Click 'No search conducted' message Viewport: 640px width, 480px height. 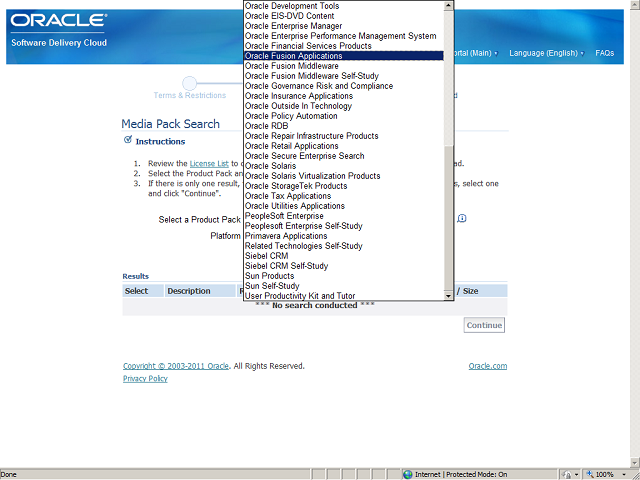[x=315, y=305]
